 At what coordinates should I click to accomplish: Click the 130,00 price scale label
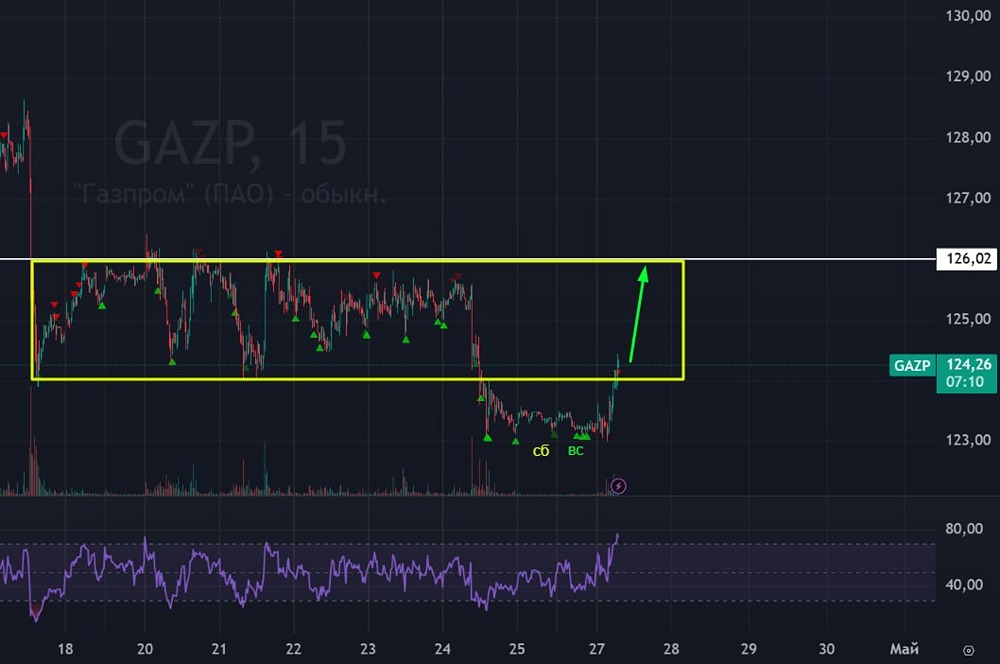[967, 16]
